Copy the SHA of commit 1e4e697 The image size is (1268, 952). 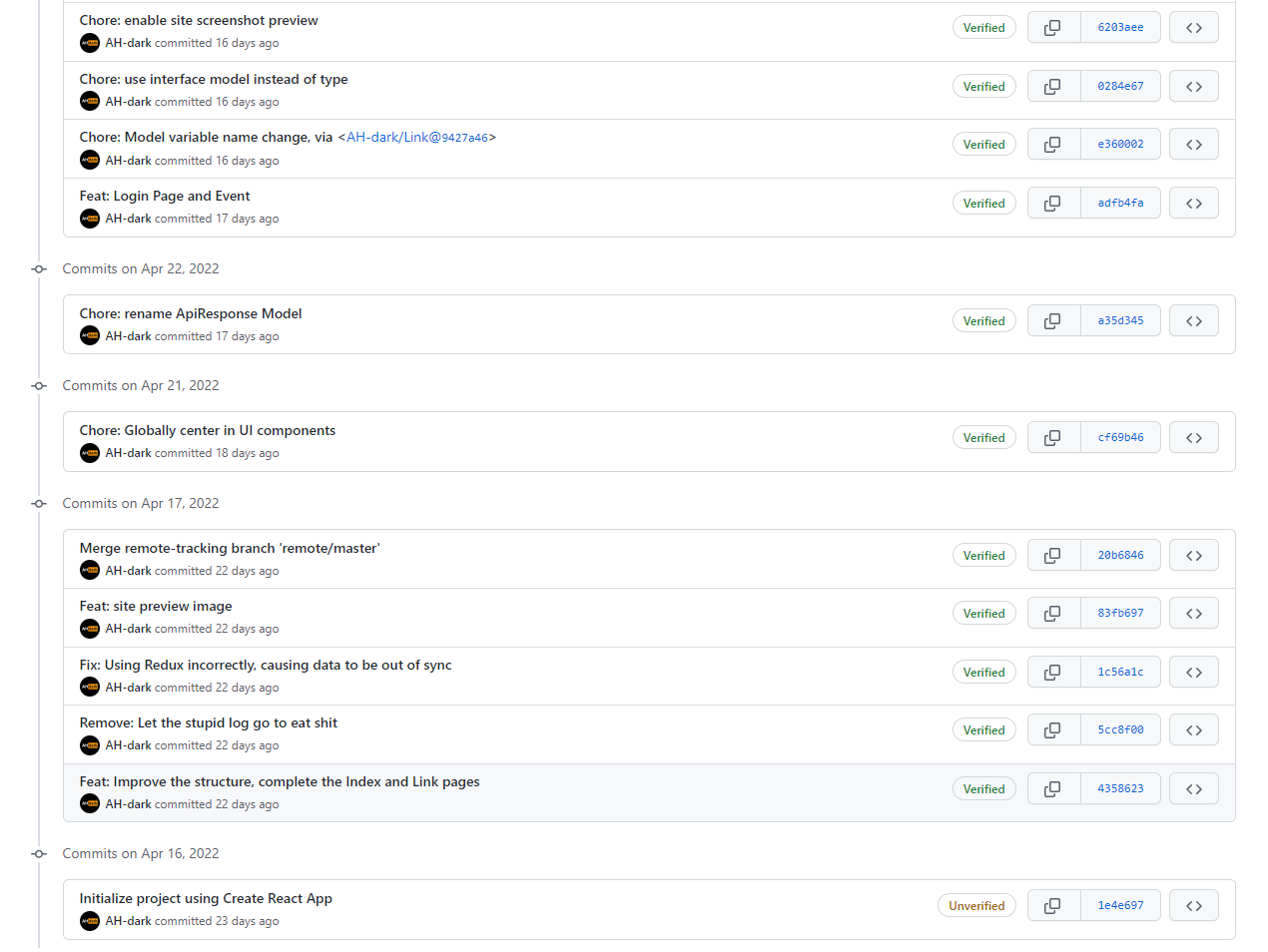click(1052, 906)
